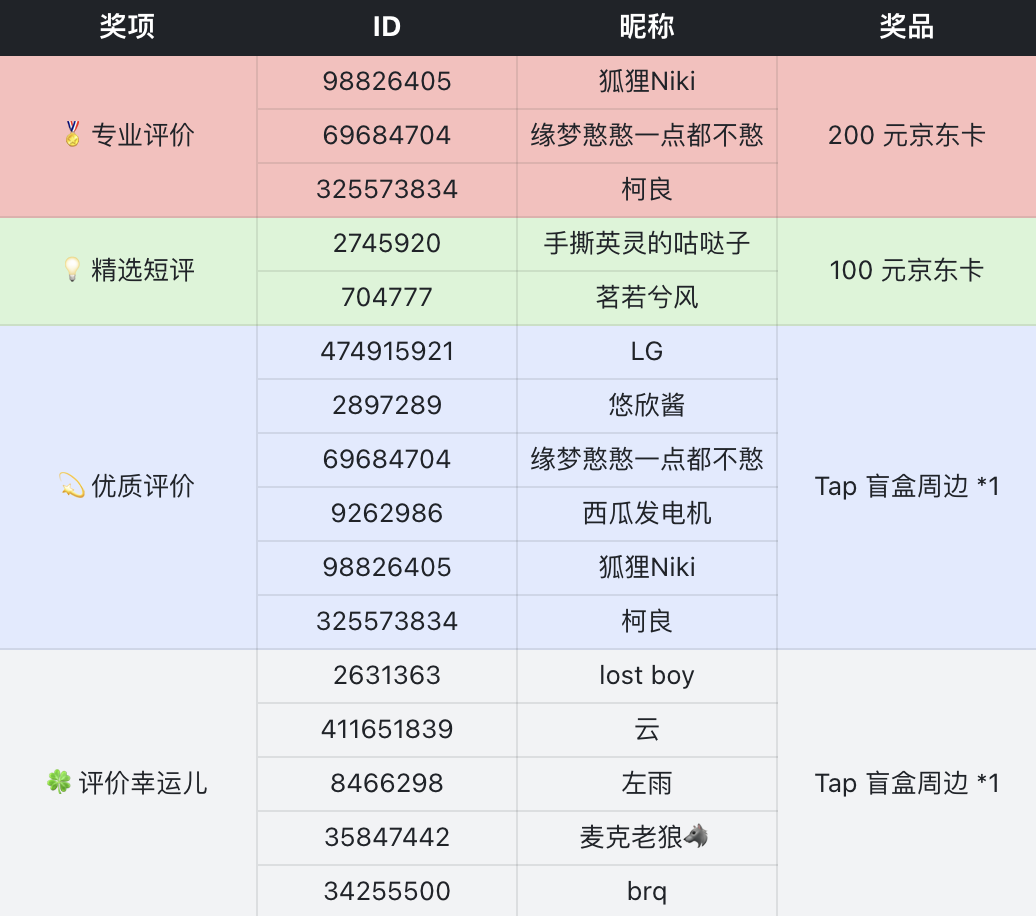Click the light bulb emoji beside 精选短评
Viewport: 1036px width, 916px height.
pos(72,270)
